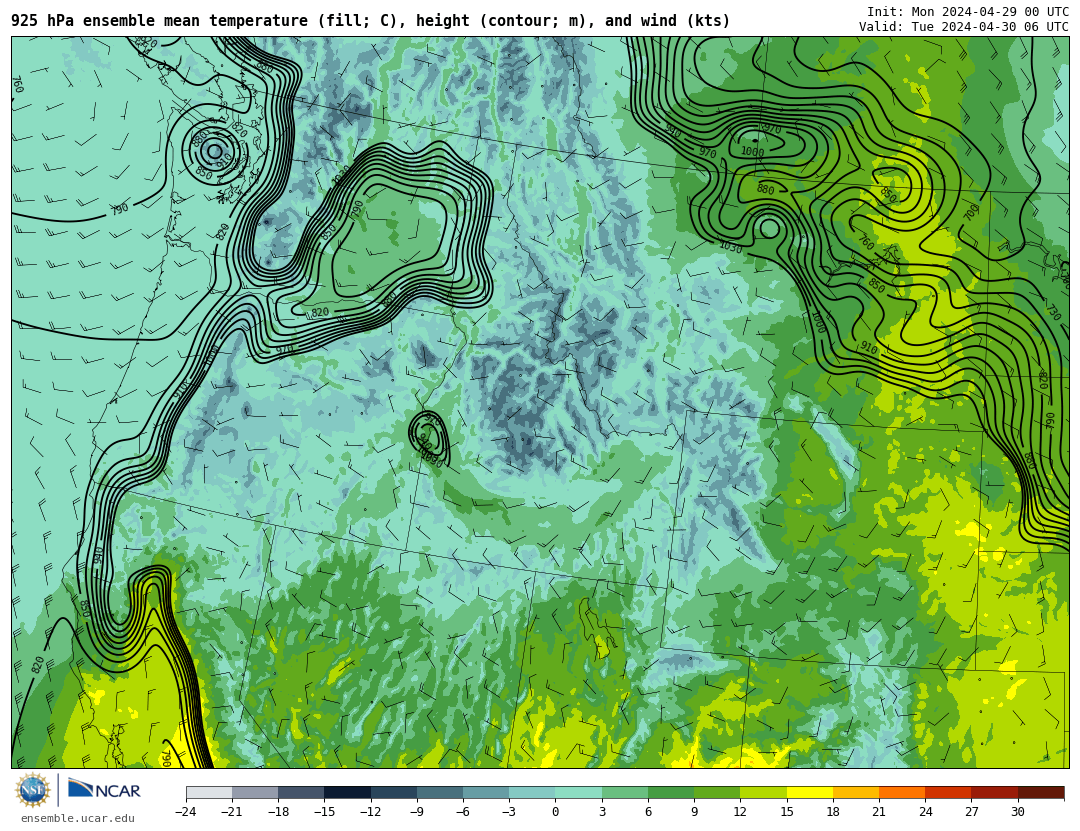The image size is (1080, 831).
Task: Pick the colorbar segment from -12 to -9
Action: [x=394, y=792]
